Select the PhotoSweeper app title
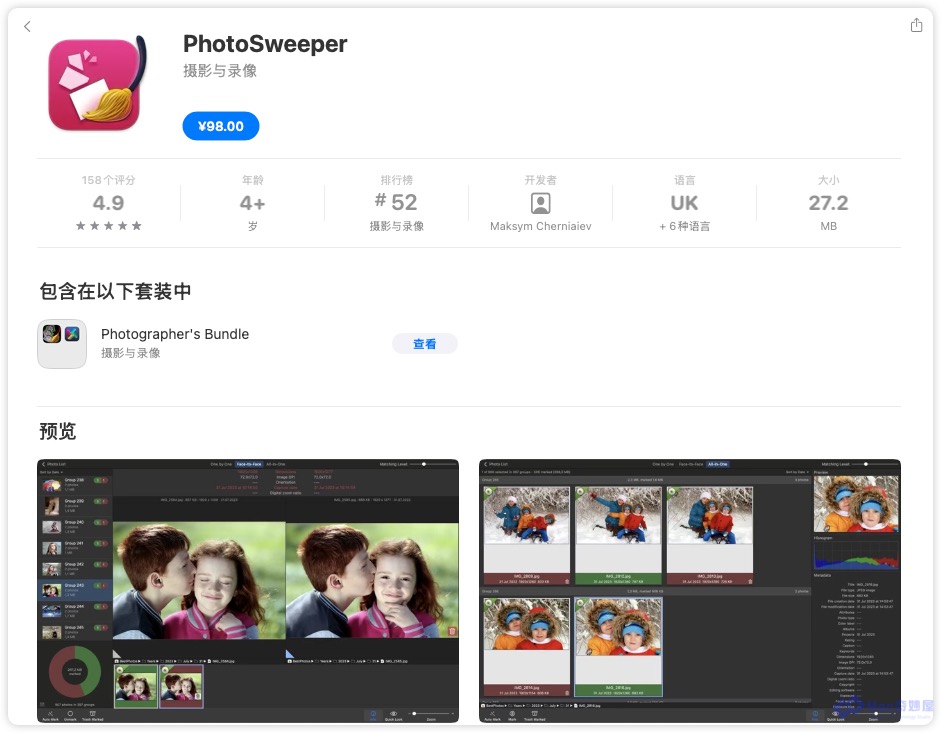This screenshot has height=733, width=941. [265, 44]
